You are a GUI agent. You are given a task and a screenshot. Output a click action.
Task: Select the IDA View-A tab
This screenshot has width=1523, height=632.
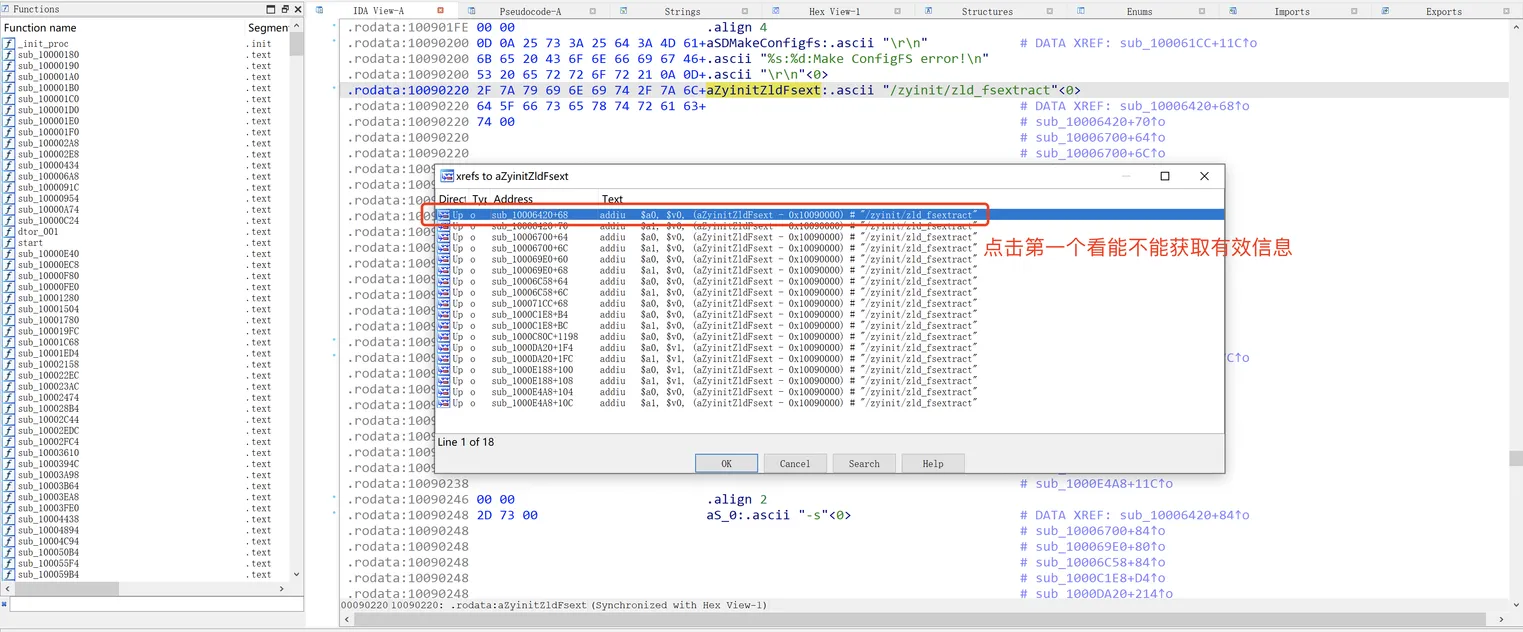point(378,11)
